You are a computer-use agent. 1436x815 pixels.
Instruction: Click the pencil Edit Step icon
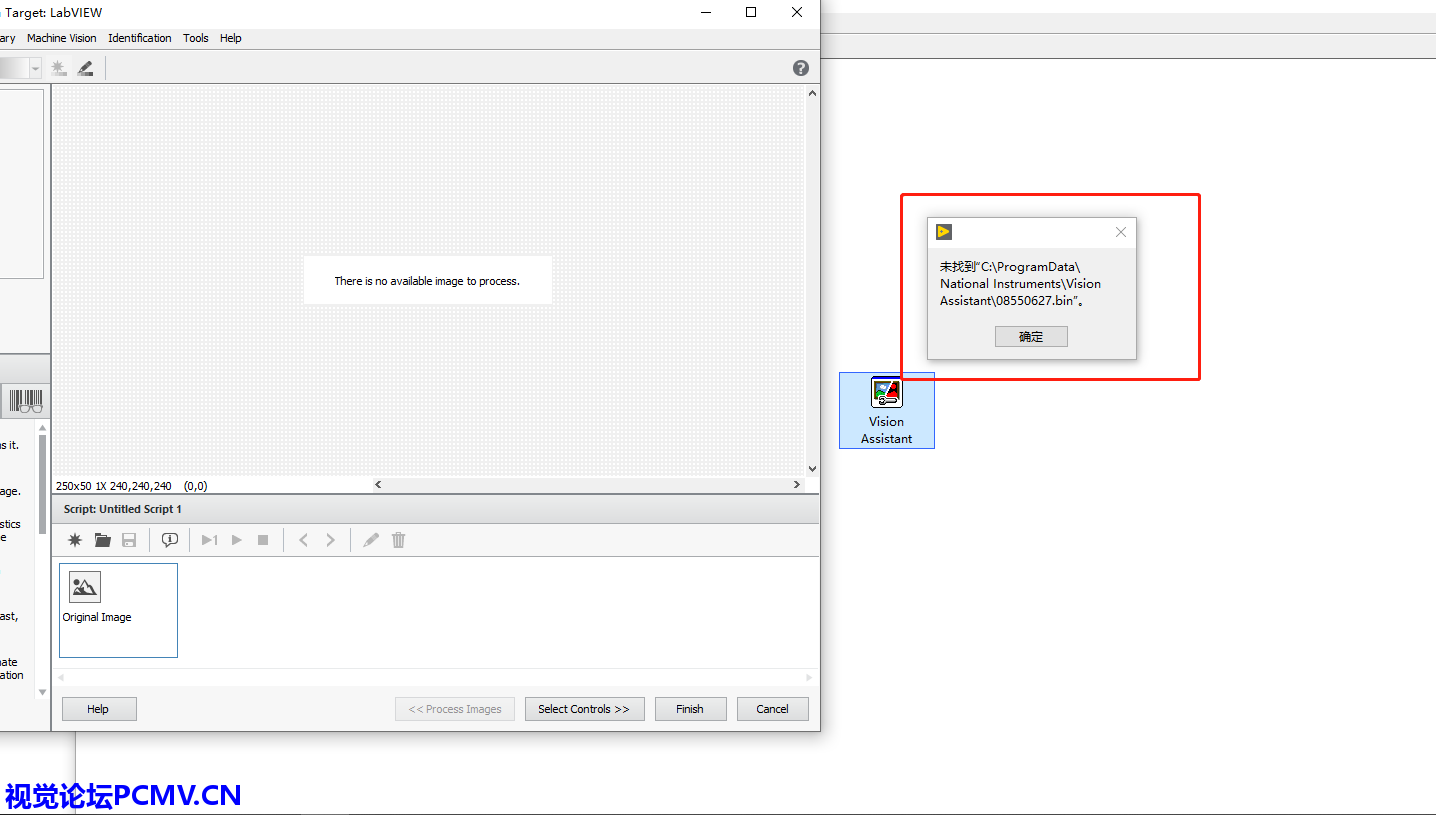[371, 540]
